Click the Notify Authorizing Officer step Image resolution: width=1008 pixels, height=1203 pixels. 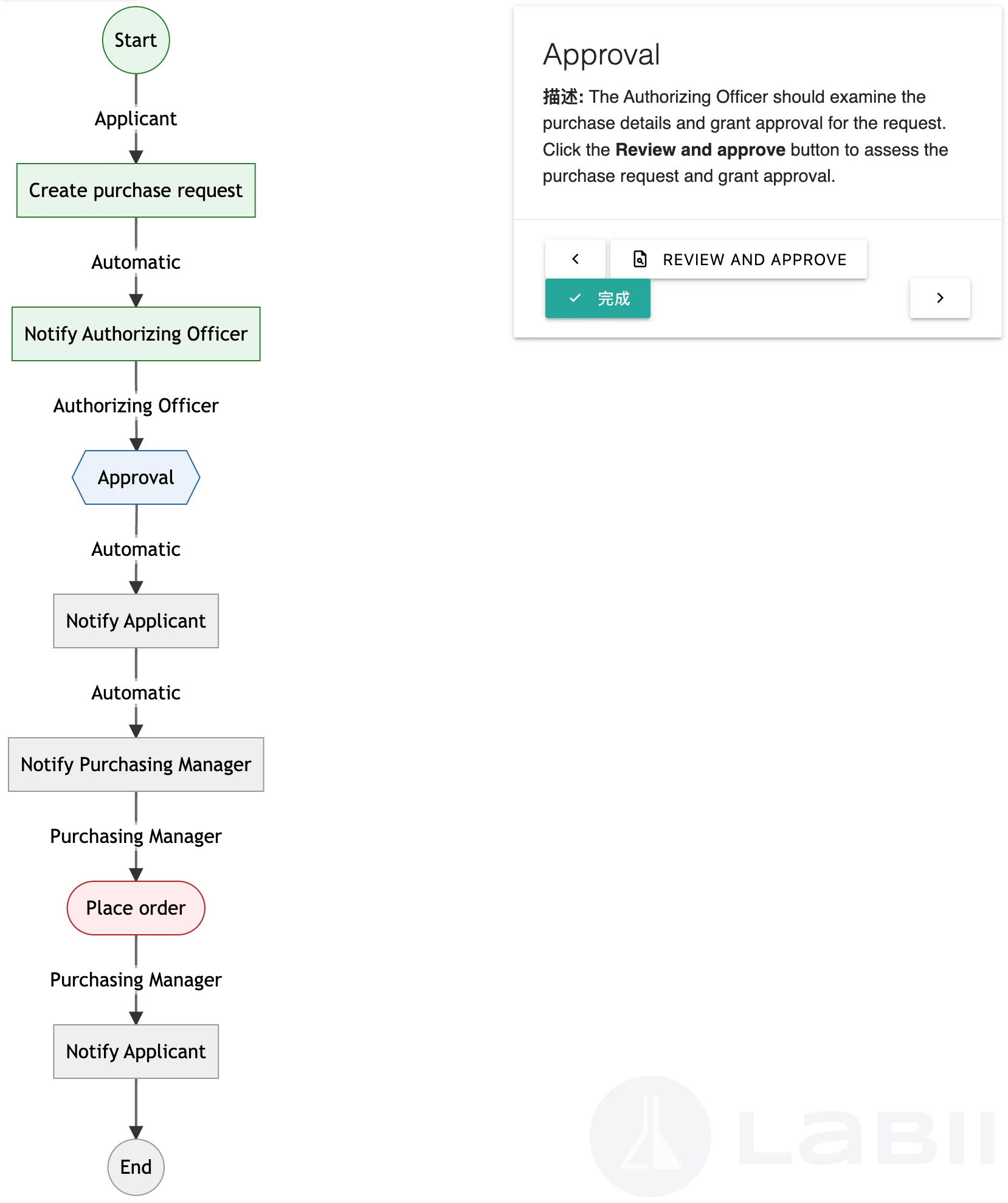136,334
